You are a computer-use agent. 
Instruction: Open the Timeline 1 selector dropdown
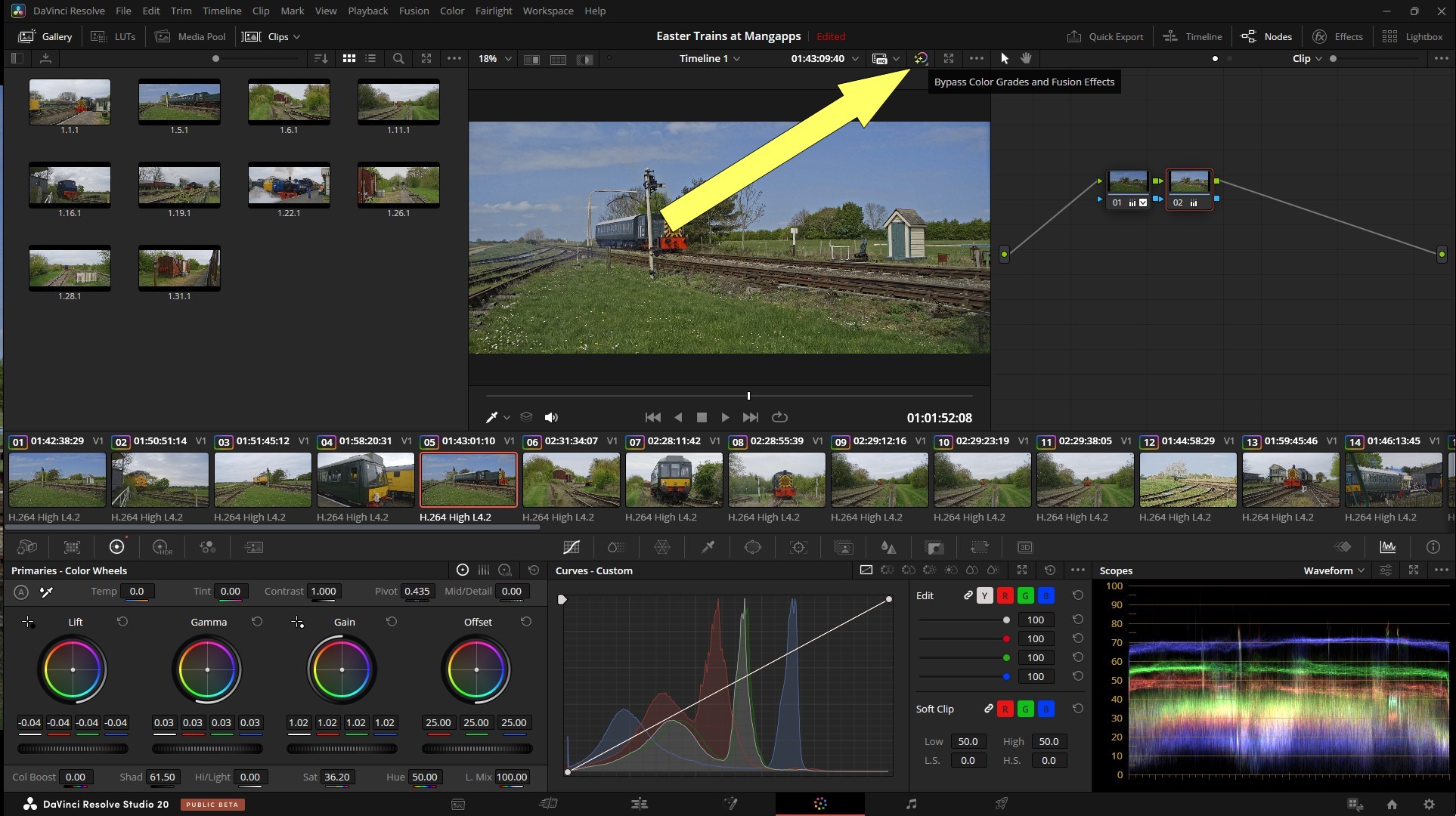709,58
